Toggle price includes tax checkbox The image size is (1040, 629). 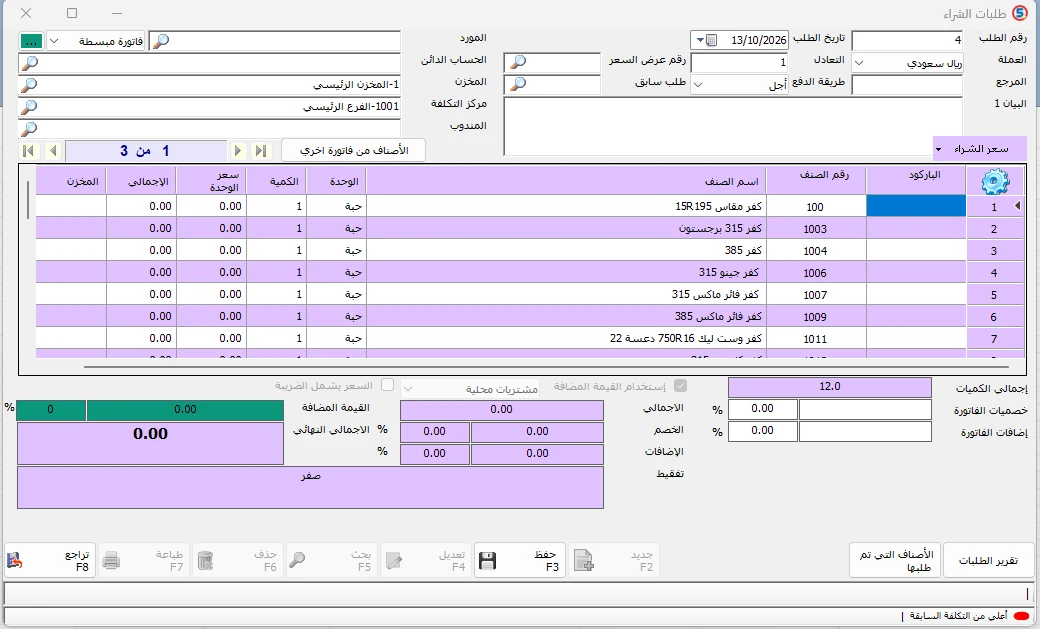pyautogui.click(x=387, y=385)
